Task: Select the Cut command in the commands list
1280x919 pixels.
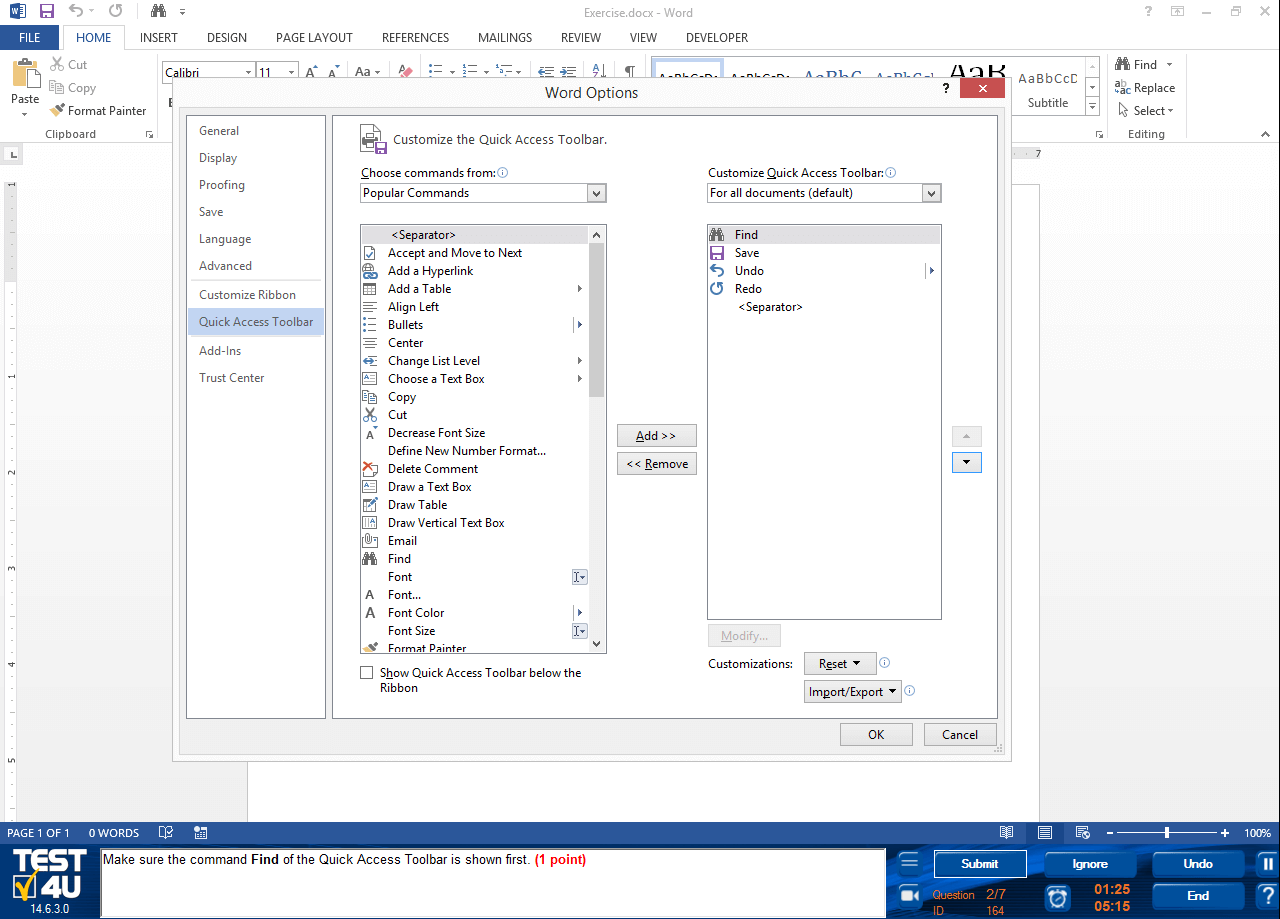Action: point(475,415)
